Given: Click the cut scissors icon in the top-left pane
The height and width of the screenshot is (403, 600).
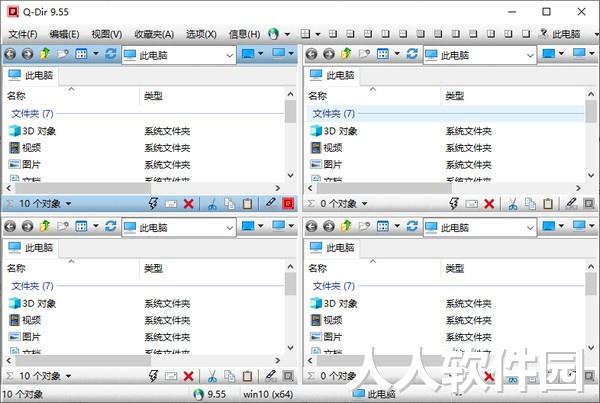Looking at the screenshot, I should click(x=212, y=204).
